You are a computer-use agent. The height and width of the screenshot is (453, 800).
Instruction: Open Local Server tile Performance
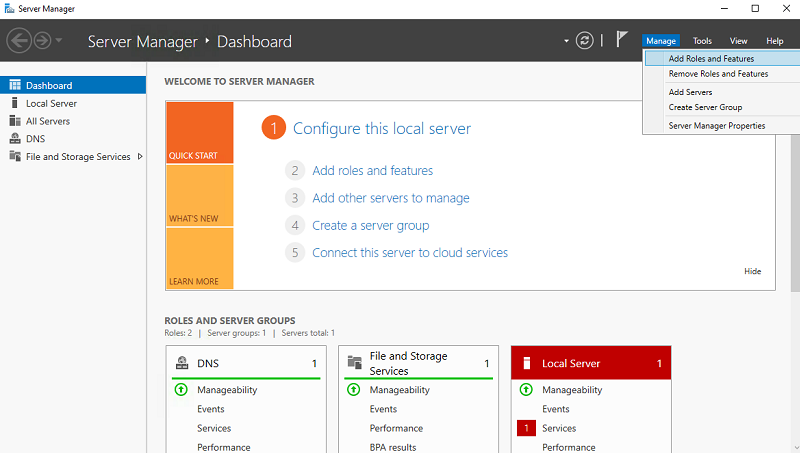pyautogui.click(x=568, y=447)
